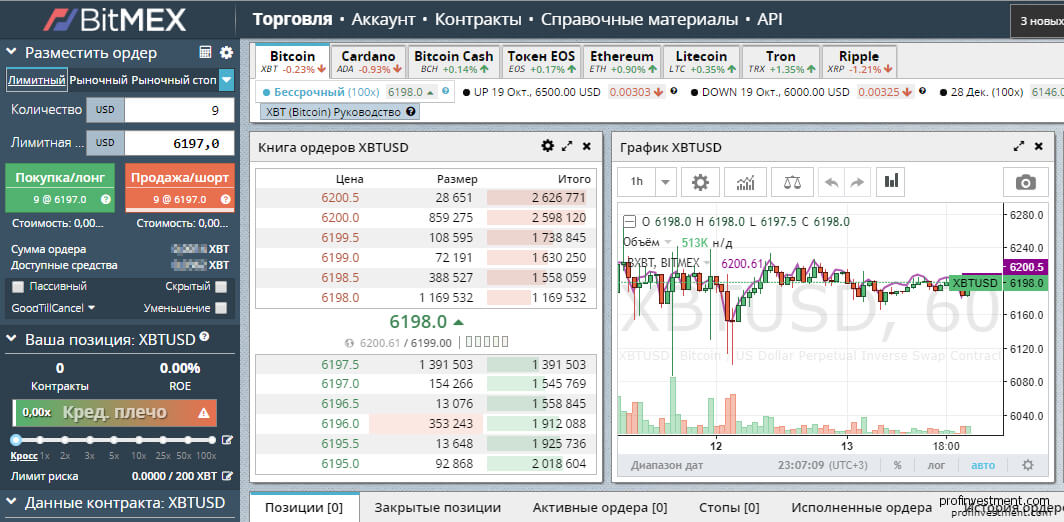Open Контракты menu
The width and height of the screenshot is (1064, 522).
(x=478, y=19)
